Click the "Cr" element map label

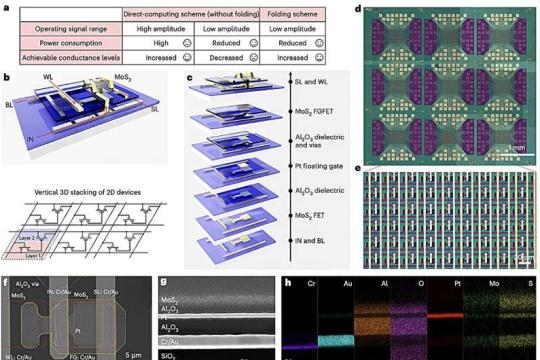coord(311,284)
